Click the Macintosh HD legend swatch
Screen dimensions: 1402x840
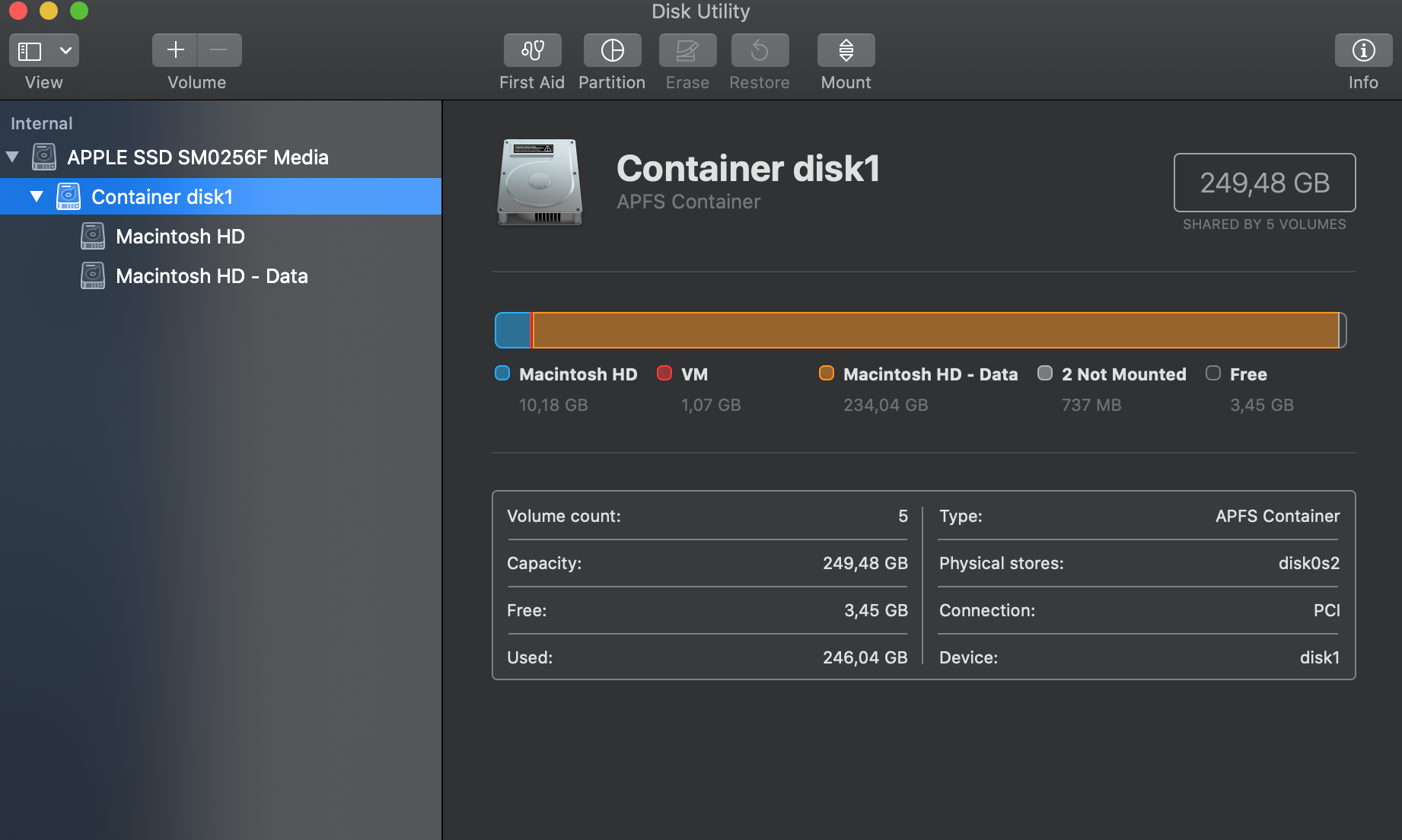501,374
